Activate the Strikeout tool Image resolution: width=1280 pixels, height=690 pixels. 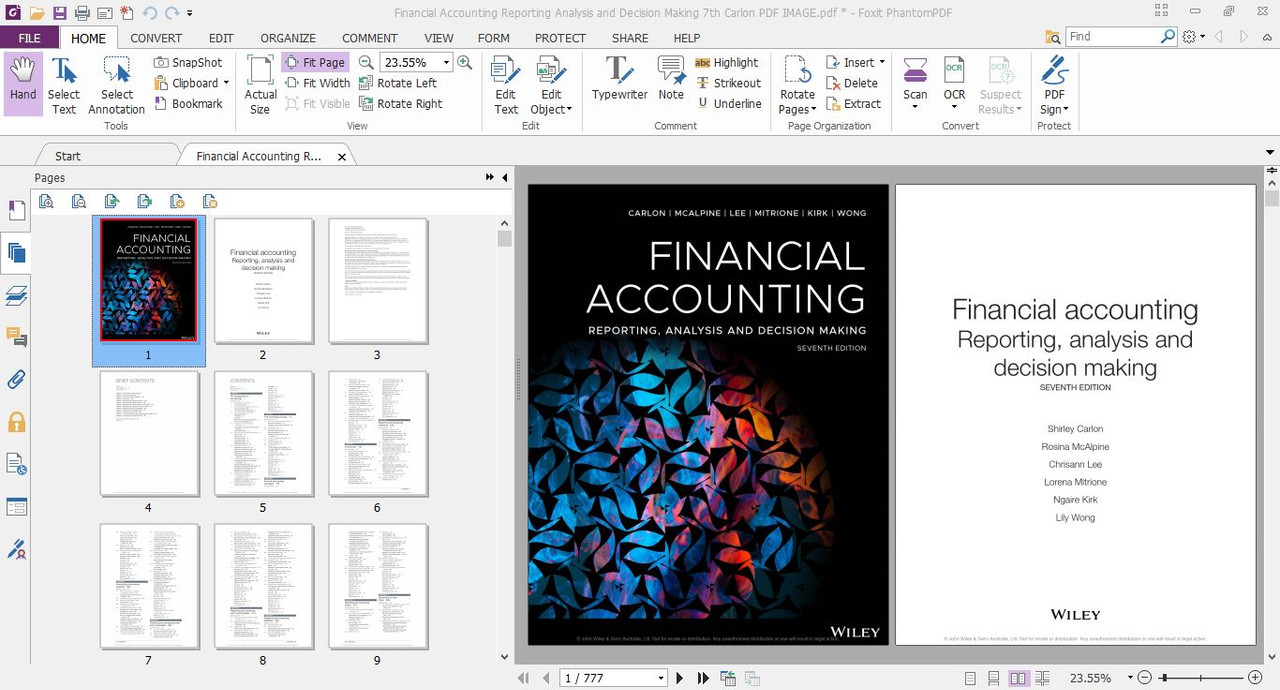tap(729, 83)
